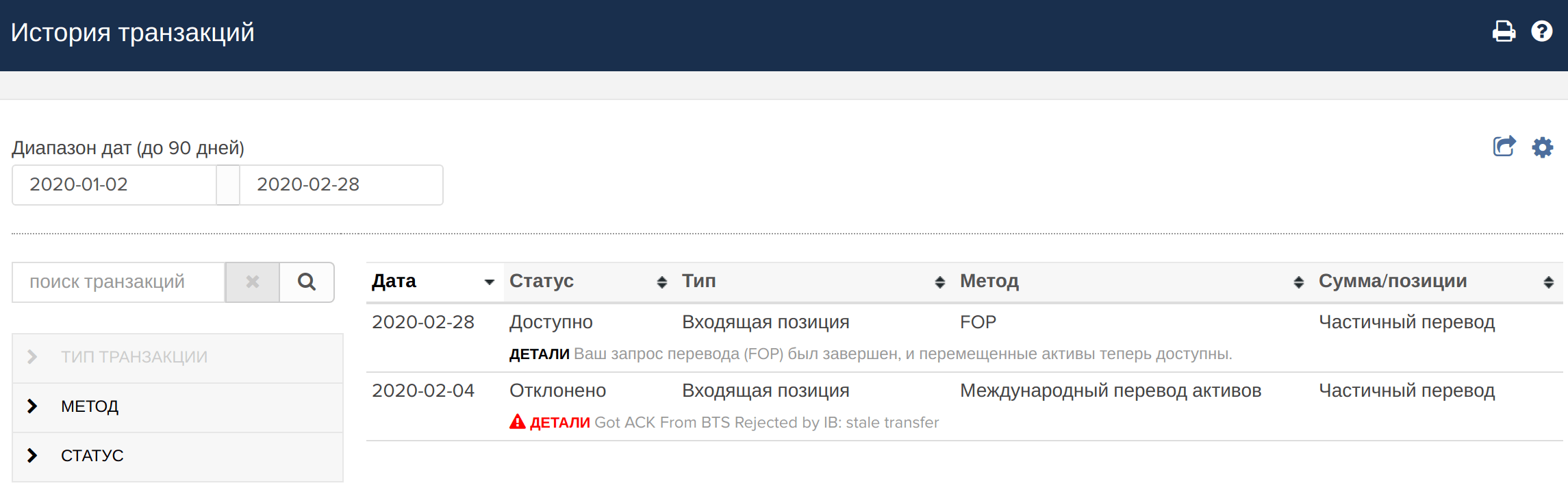The height and width of the screenshot is (503, 1568).
Task: Click status Отклонено
Action: (557, 391)
